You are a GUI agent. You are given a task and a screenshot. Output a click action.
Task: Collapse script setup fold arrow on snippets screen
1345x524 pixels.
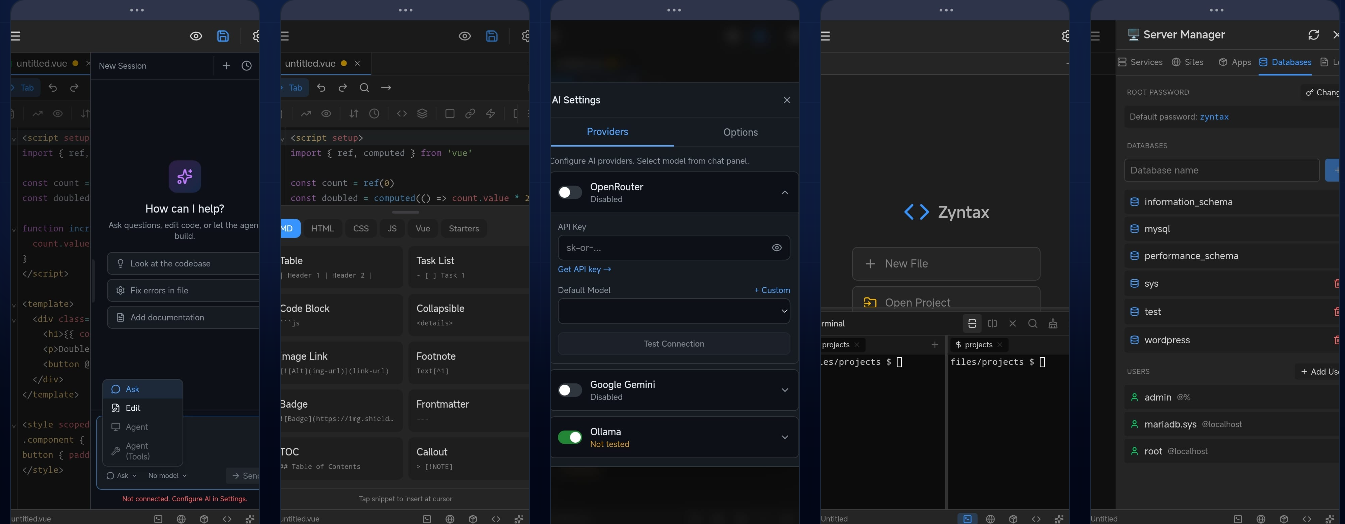point(284,138)
